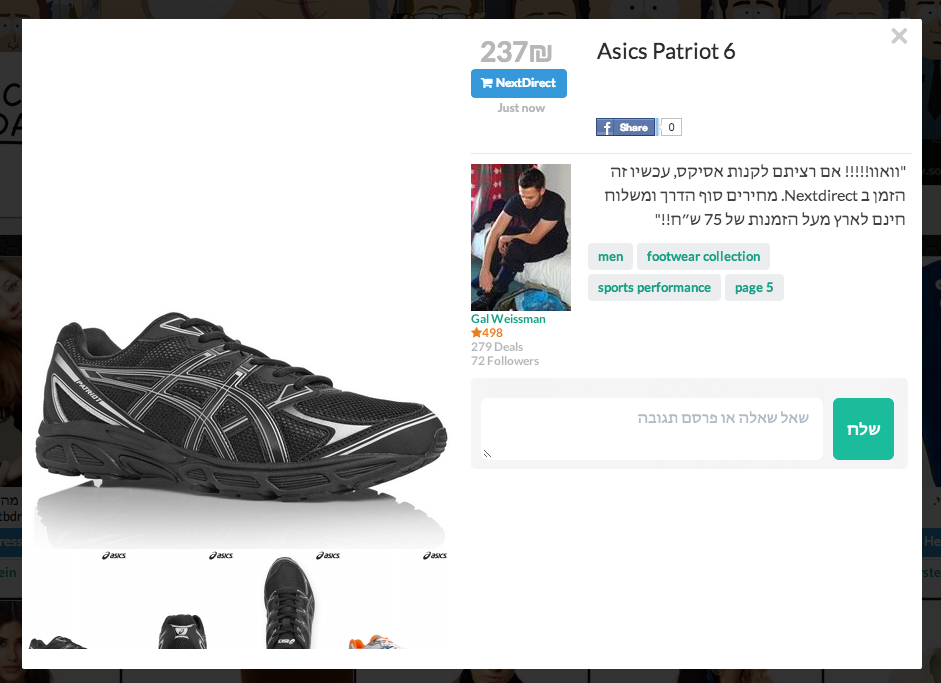This screenshot has height=683, width=941.
Task: Close the product popup with X
Action: point(899,37)
